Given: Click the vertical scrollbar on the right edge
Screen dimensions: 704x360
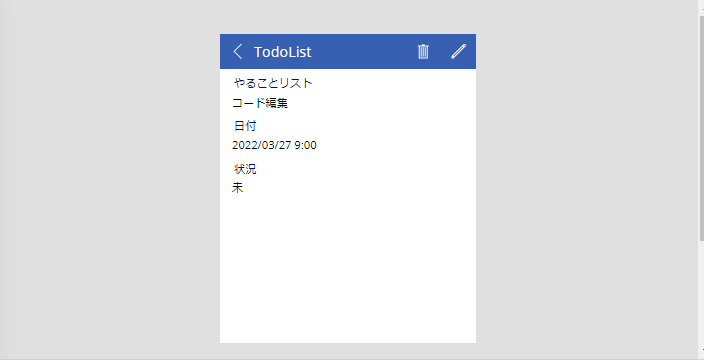Looking at the screenshot, I should (x=701, y=129).
